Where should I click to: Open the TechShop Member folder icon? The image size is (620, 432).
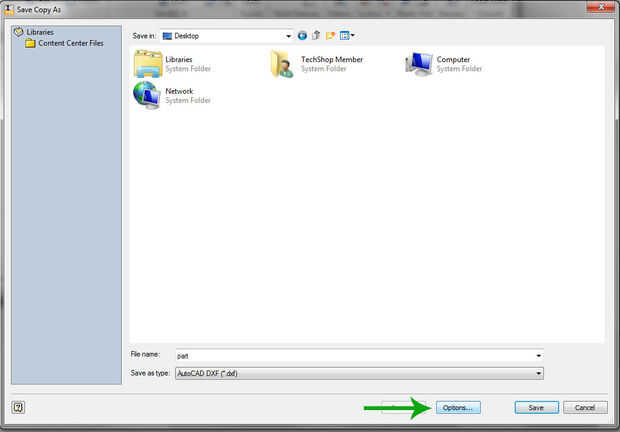282,64
